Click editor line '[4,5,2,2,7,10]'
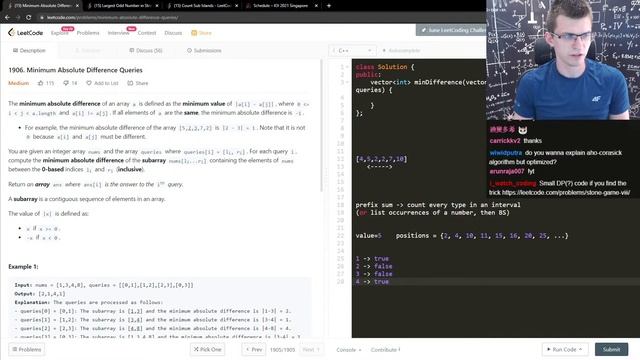Viewport: 640px width, 360px height. click(381, 159)
